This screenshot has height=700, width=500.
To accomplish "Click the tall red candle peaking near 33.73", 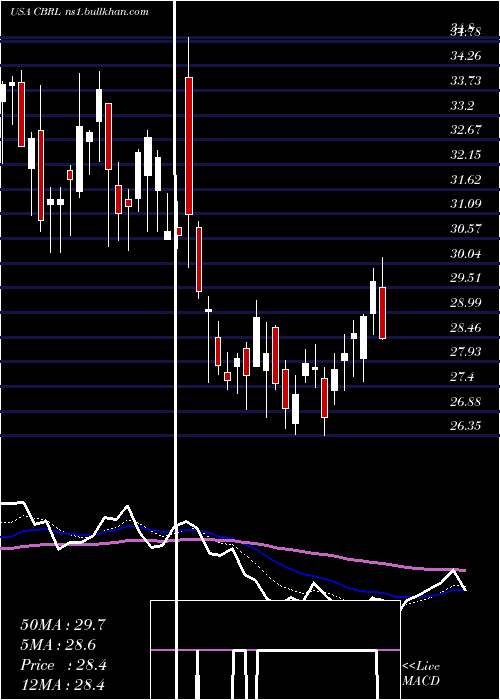I will [x=189, y=146].
